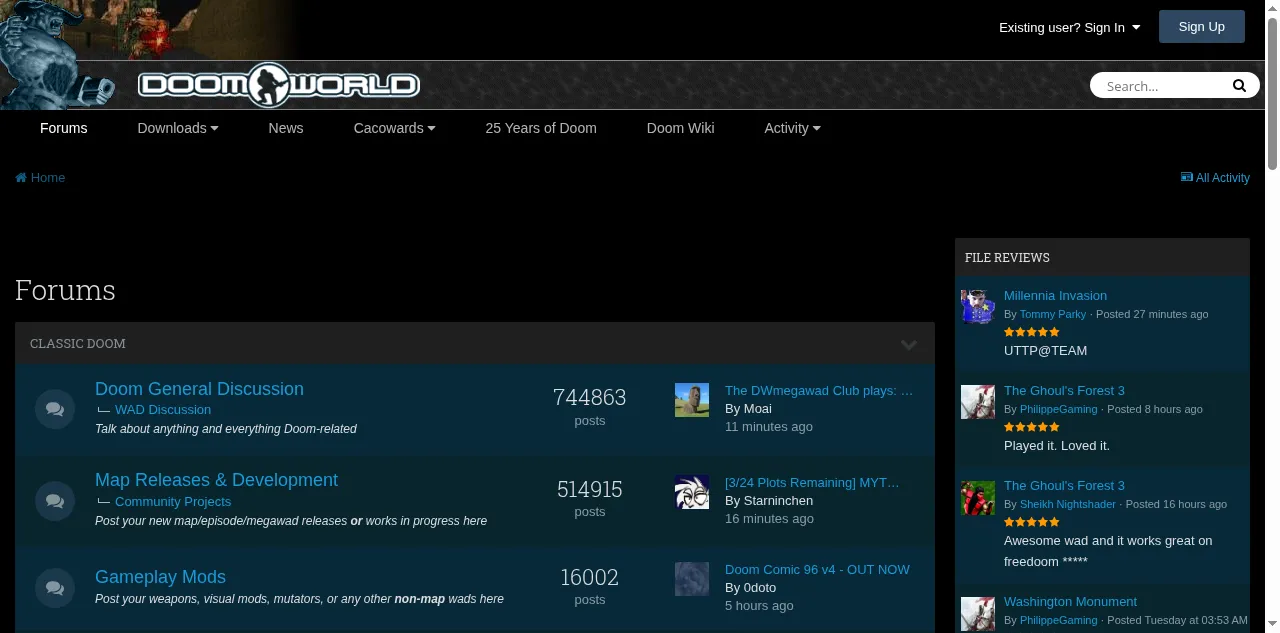Open Starninchen's avatar thumbnail
Screen dimensions: 1280x633
(692, 492)
